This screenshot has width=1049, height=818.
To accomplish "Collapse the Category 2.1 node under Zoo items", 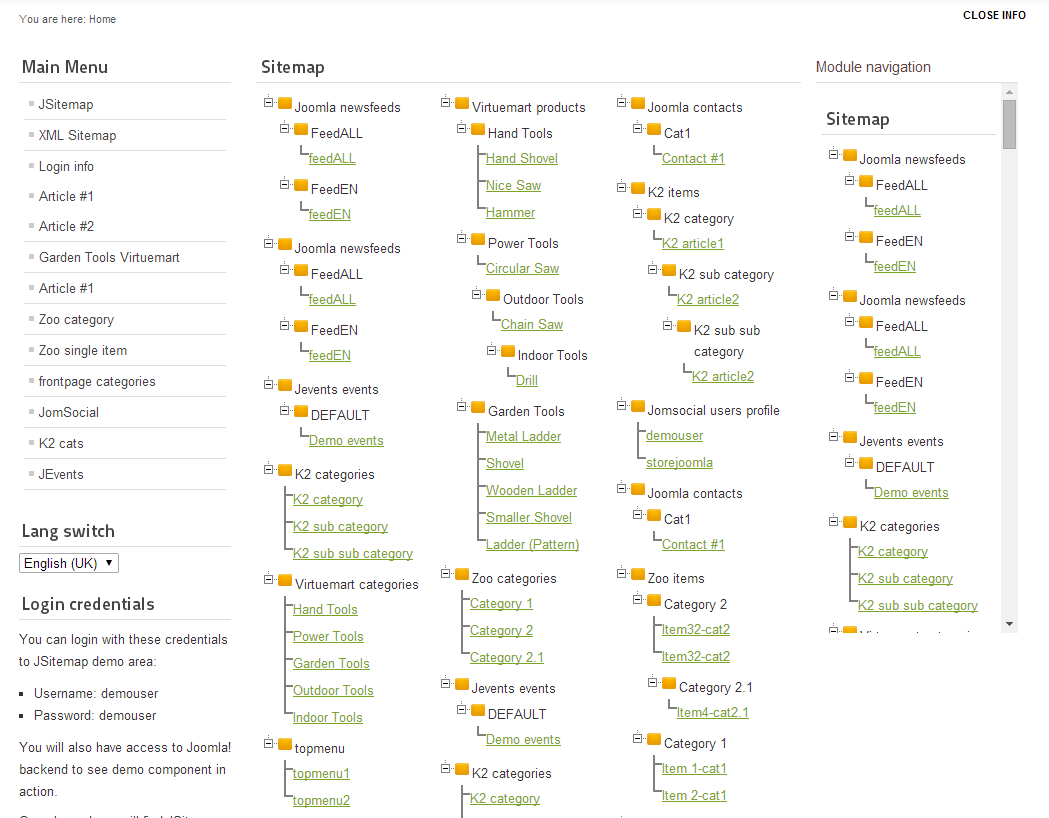I will (x=654, y=683).
